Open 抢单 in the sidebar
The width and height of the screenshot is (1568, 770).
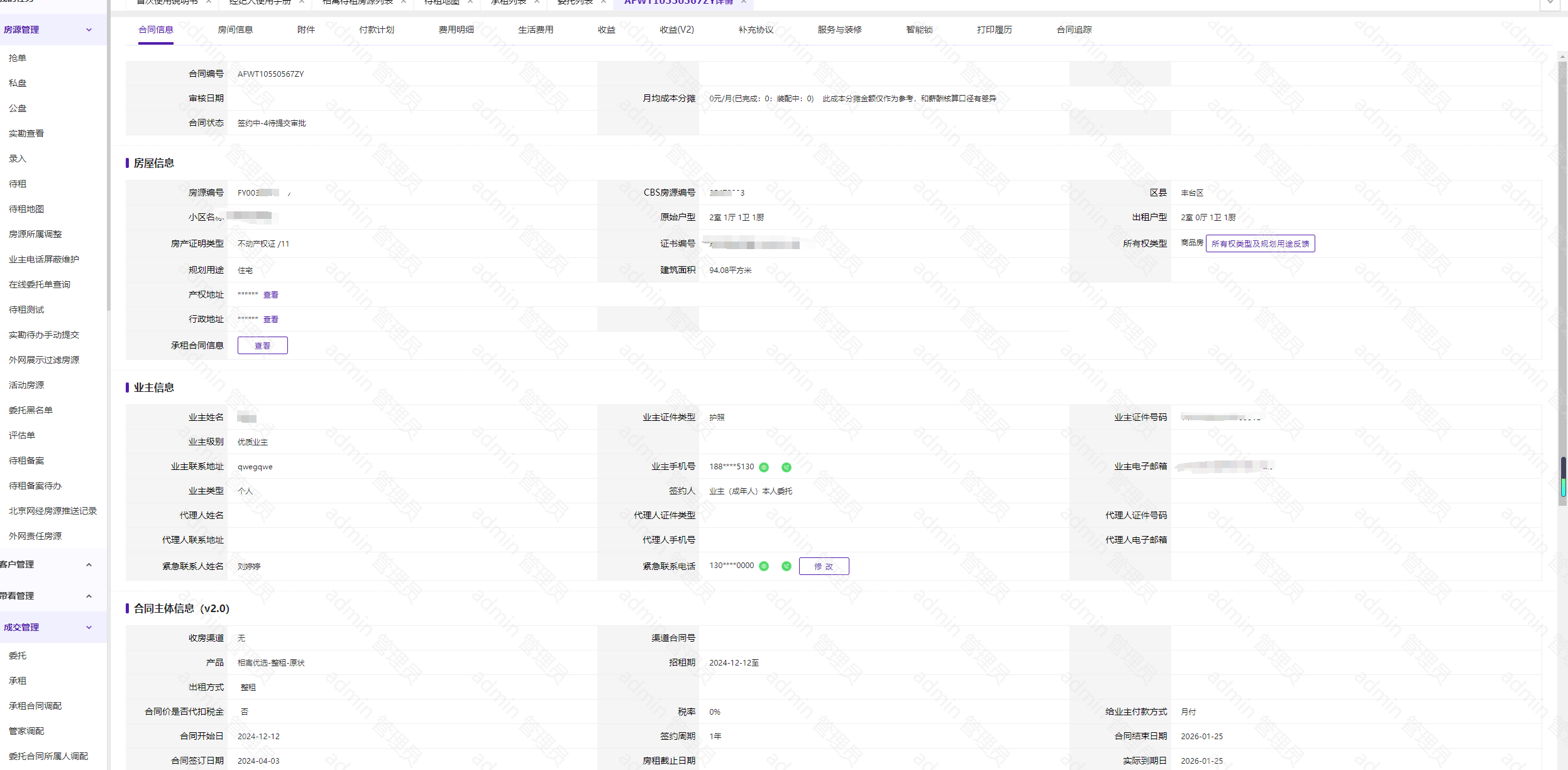pos(18,58)
